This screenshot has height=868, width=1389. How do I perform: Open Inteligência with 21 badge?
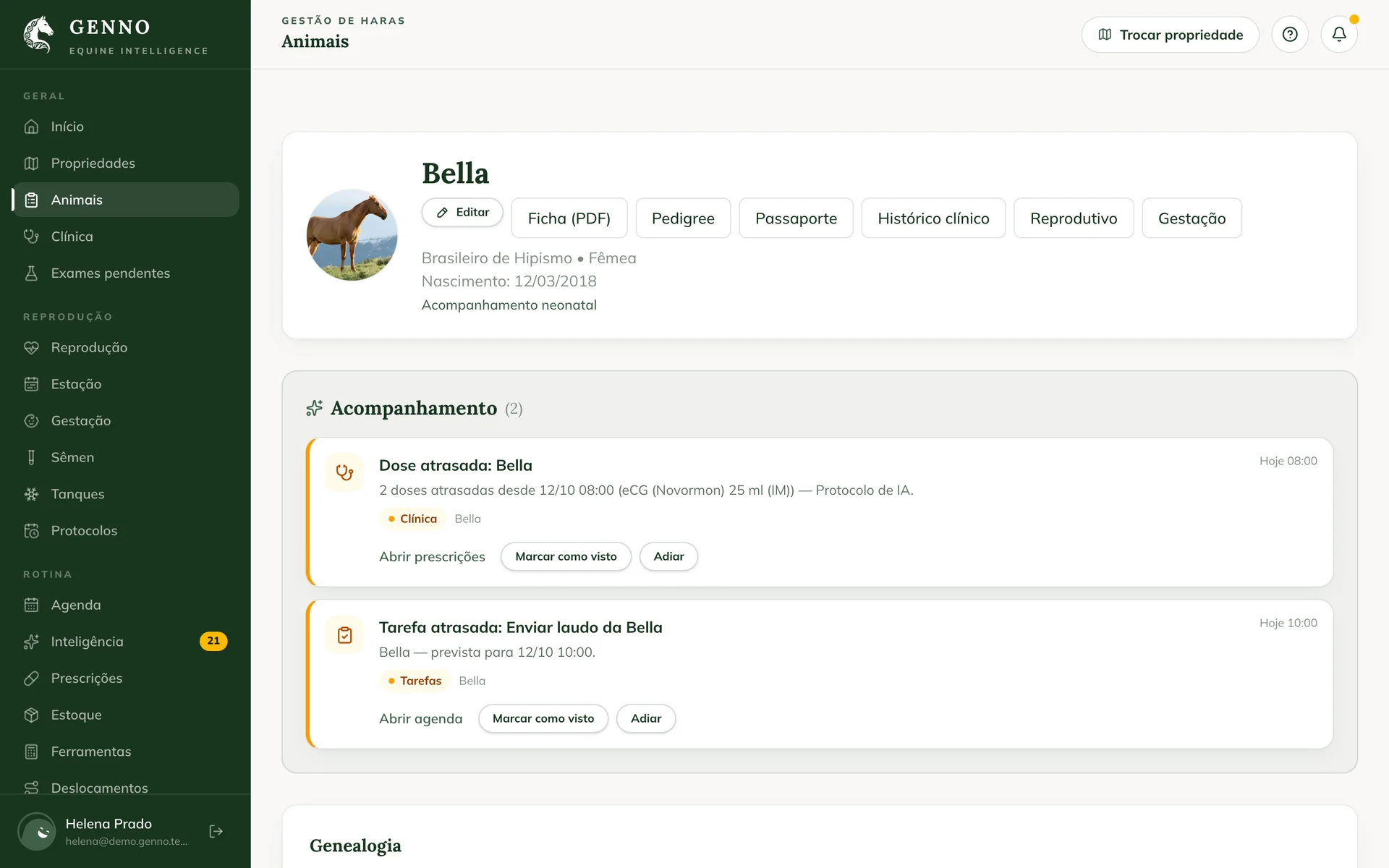(x=126, y=642)
